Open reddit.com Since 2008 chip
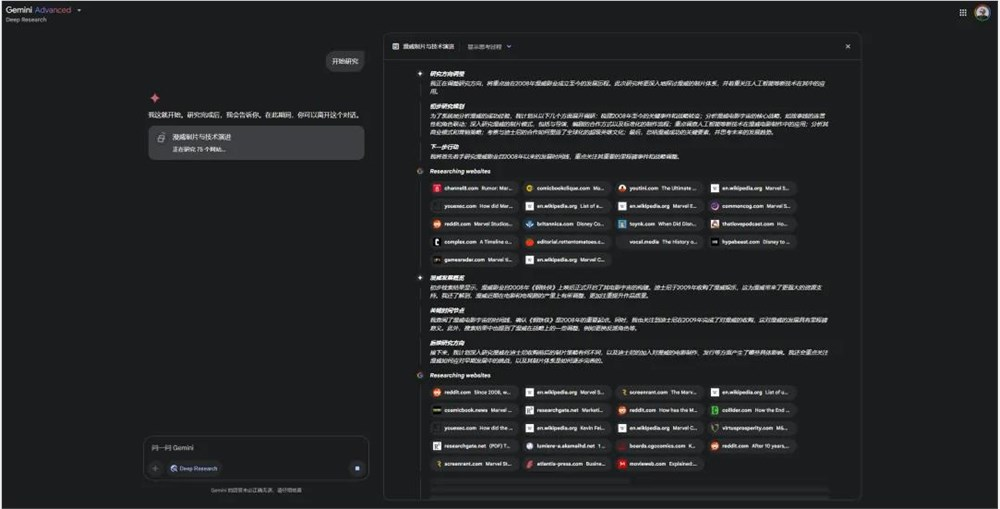This screenshot has width=1000, height=509. click(x=473, y=392)
